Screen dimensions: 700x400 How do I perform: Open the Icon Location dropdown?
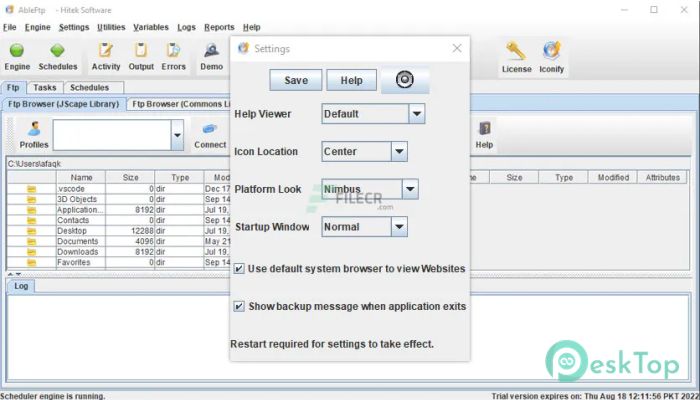399,151
